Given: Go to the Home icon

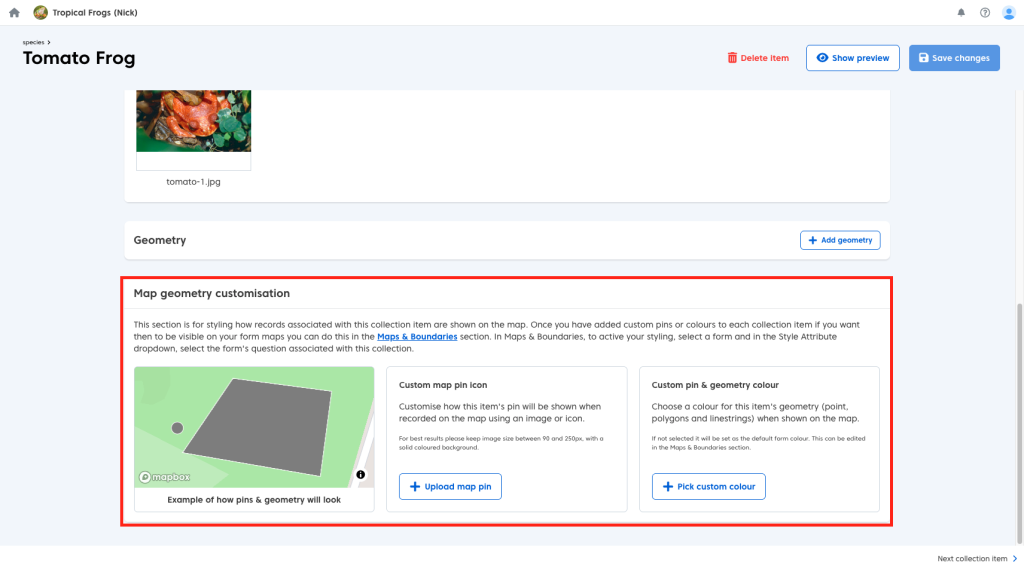Looking at the screenshot, I should (x=14, y=13).
